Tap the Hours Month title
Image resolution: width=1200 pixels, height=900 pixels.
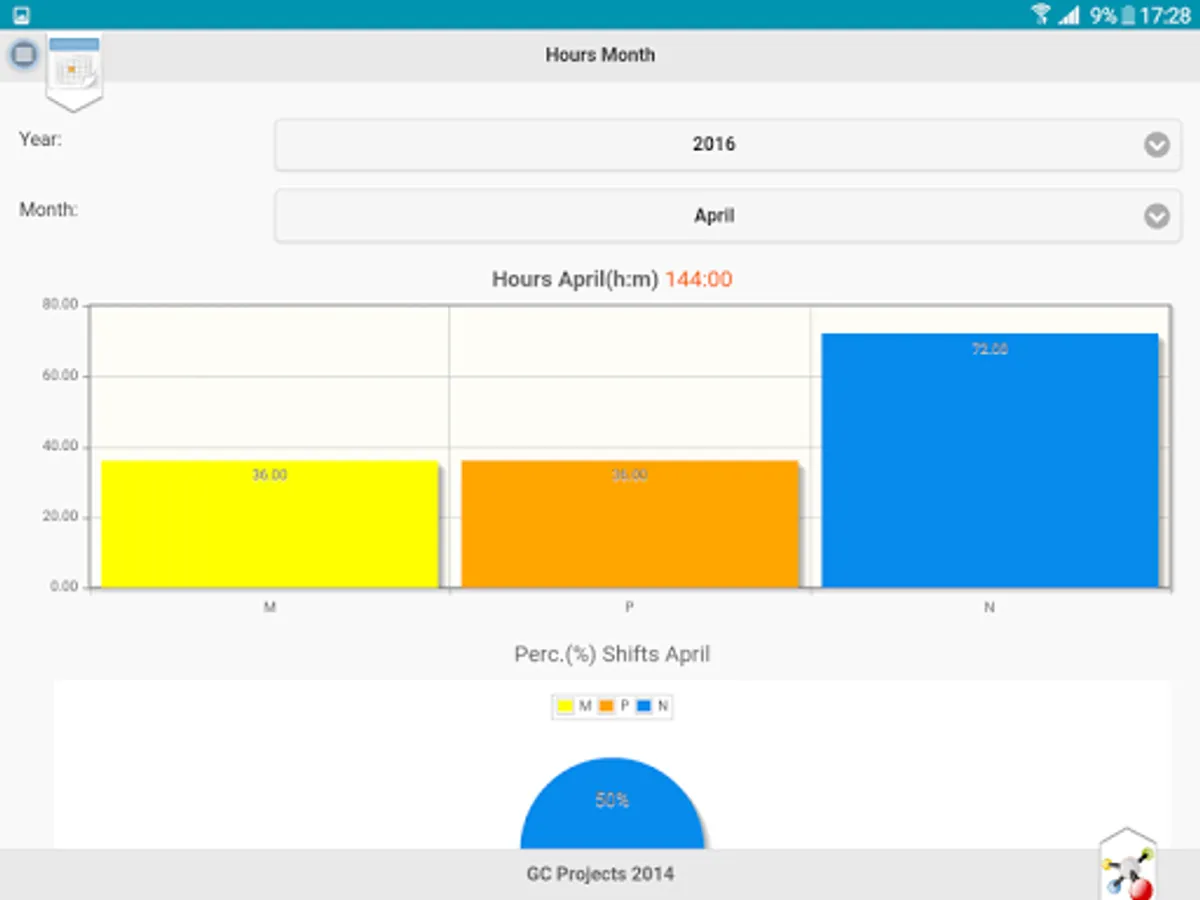(600, 55)
